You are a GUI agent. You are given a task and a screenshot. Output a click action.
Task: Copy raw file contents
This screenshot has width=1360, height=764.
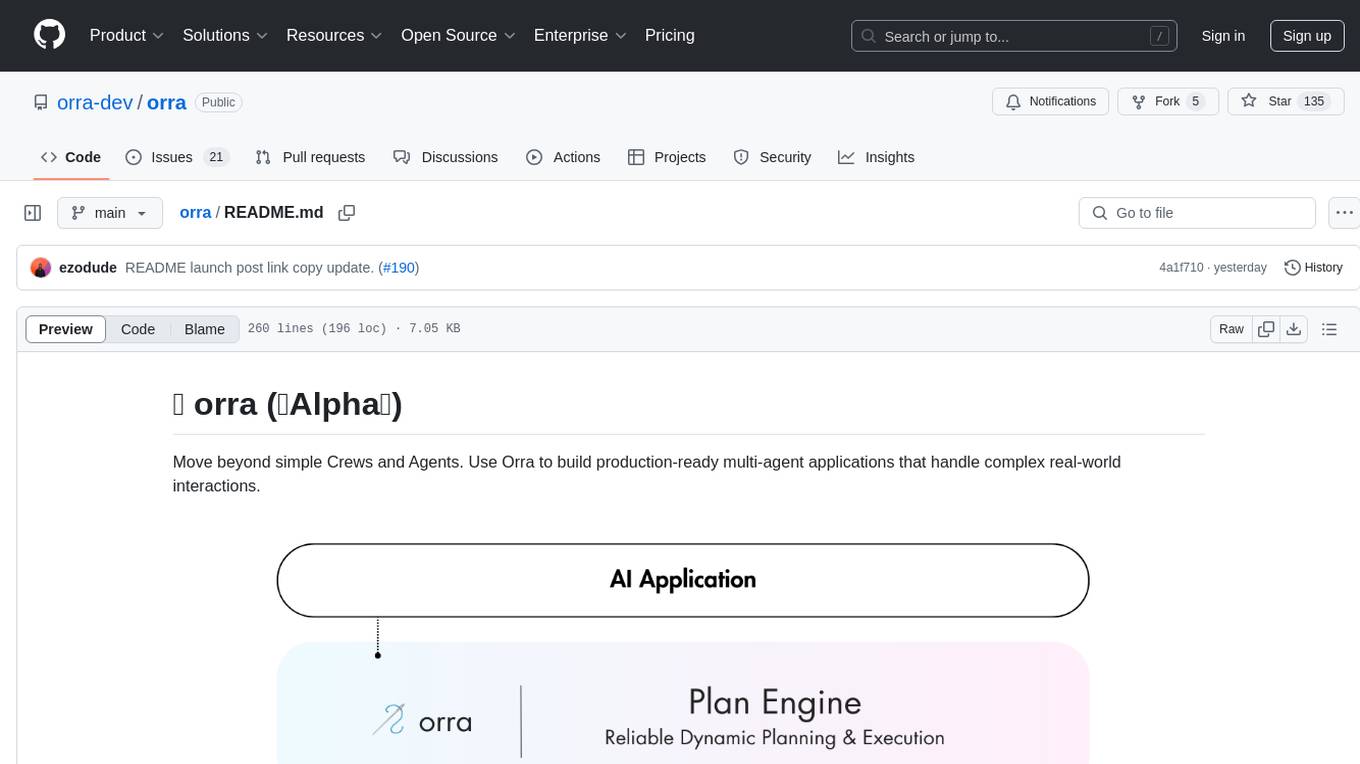click(x=1266, y=329)
